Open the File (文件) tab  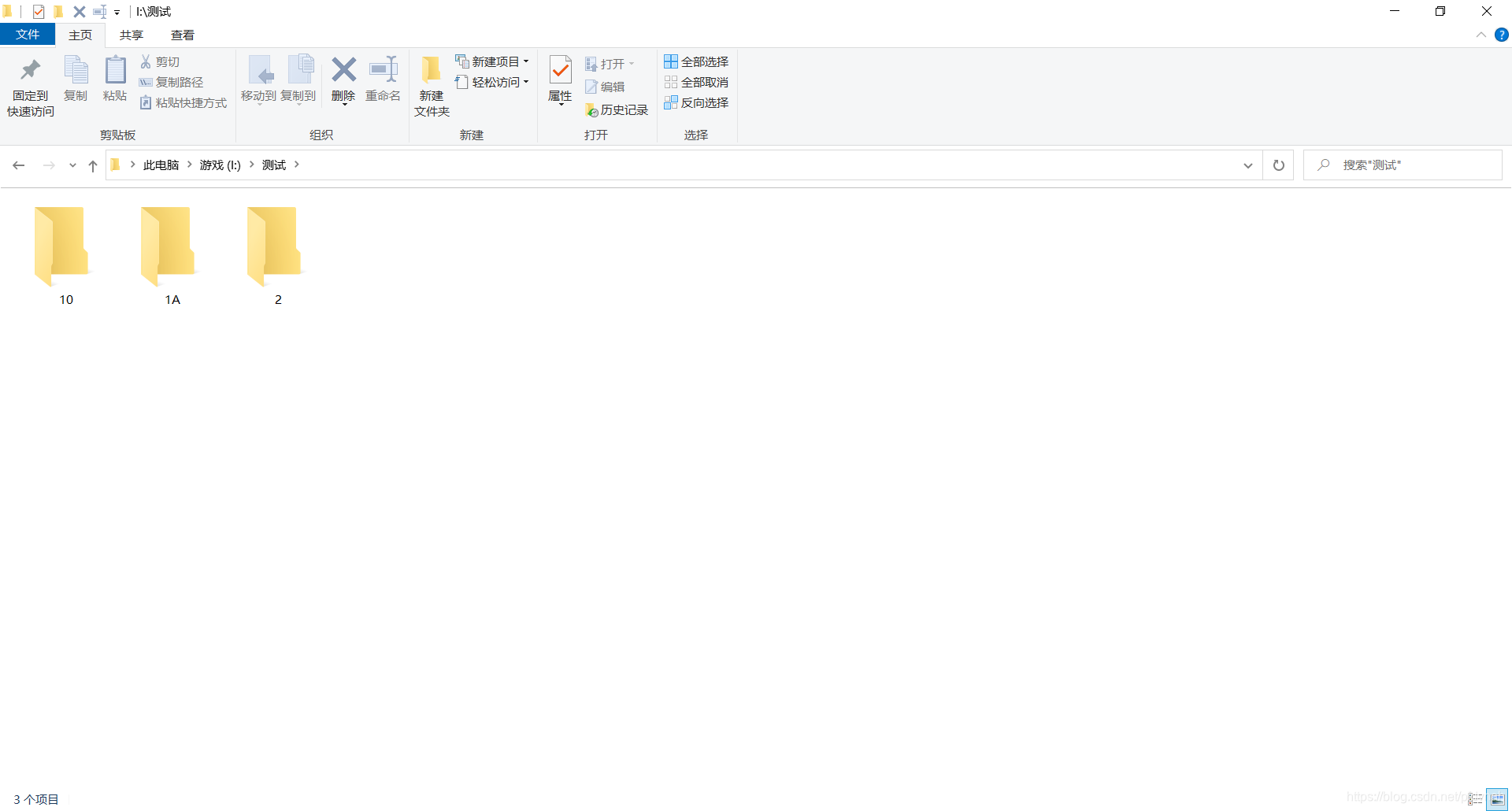point(28,35)
